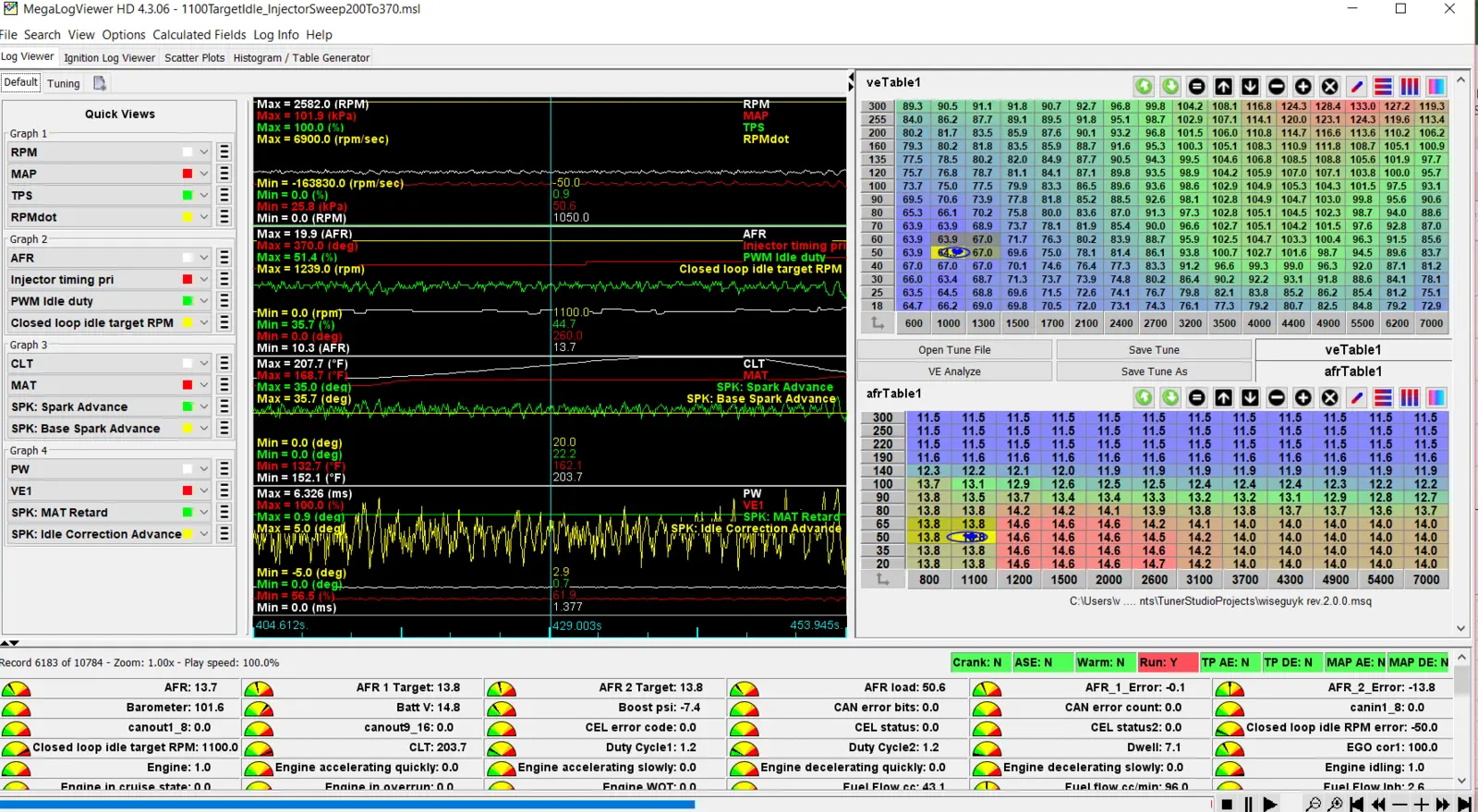Select the afrTable1 table button
1478x812 pixels.
point(1353,371)
